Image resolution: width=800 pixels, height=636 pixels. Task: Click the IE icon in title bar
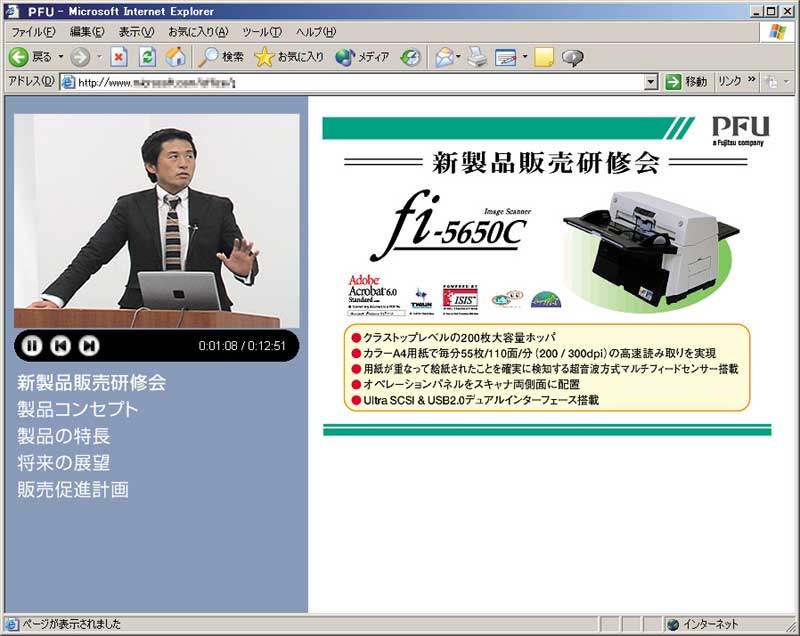[x=12, y=11]
